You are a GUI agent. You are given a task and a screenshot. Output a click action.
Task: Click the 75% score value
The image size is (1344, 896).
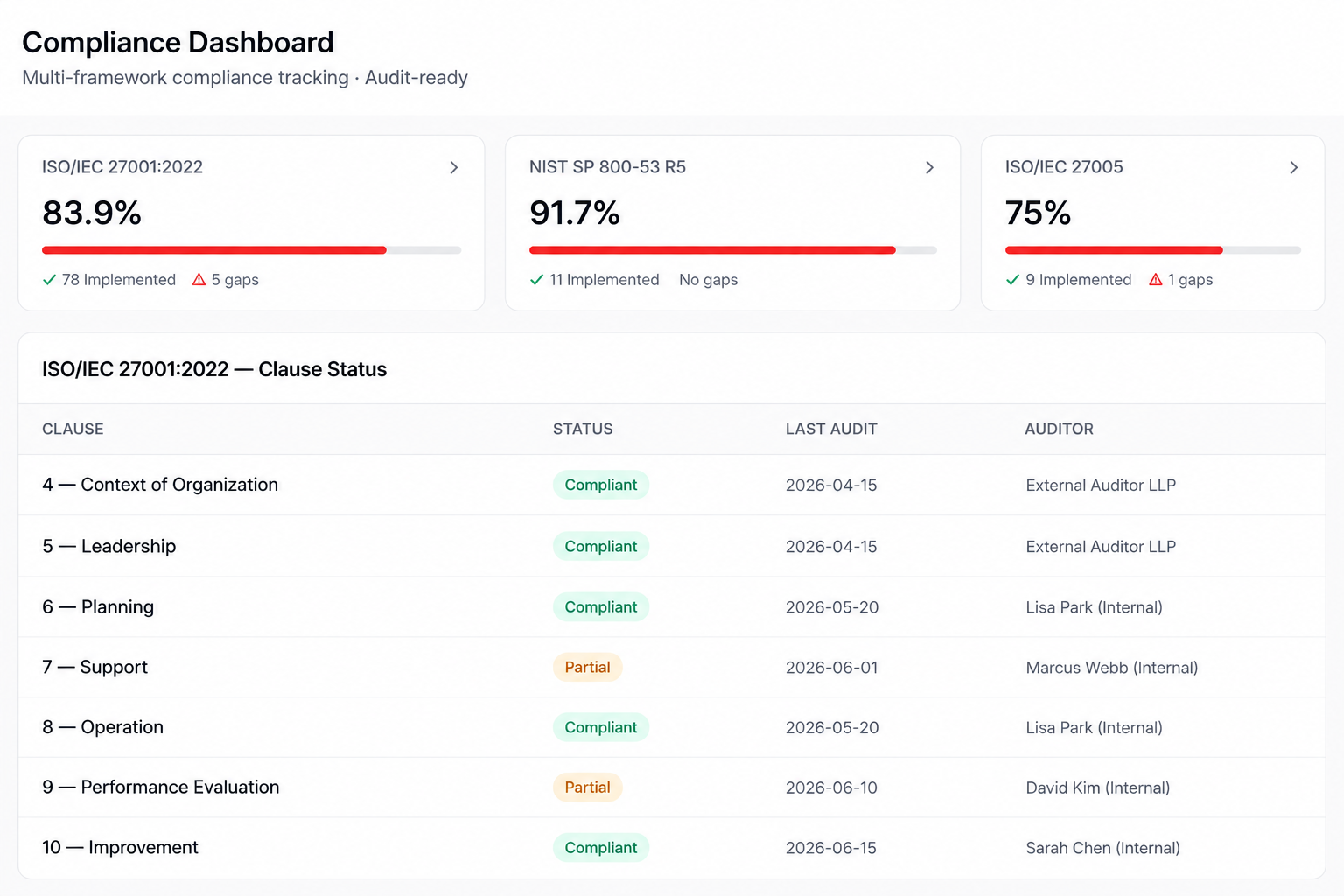click(x=1038, y=213)
